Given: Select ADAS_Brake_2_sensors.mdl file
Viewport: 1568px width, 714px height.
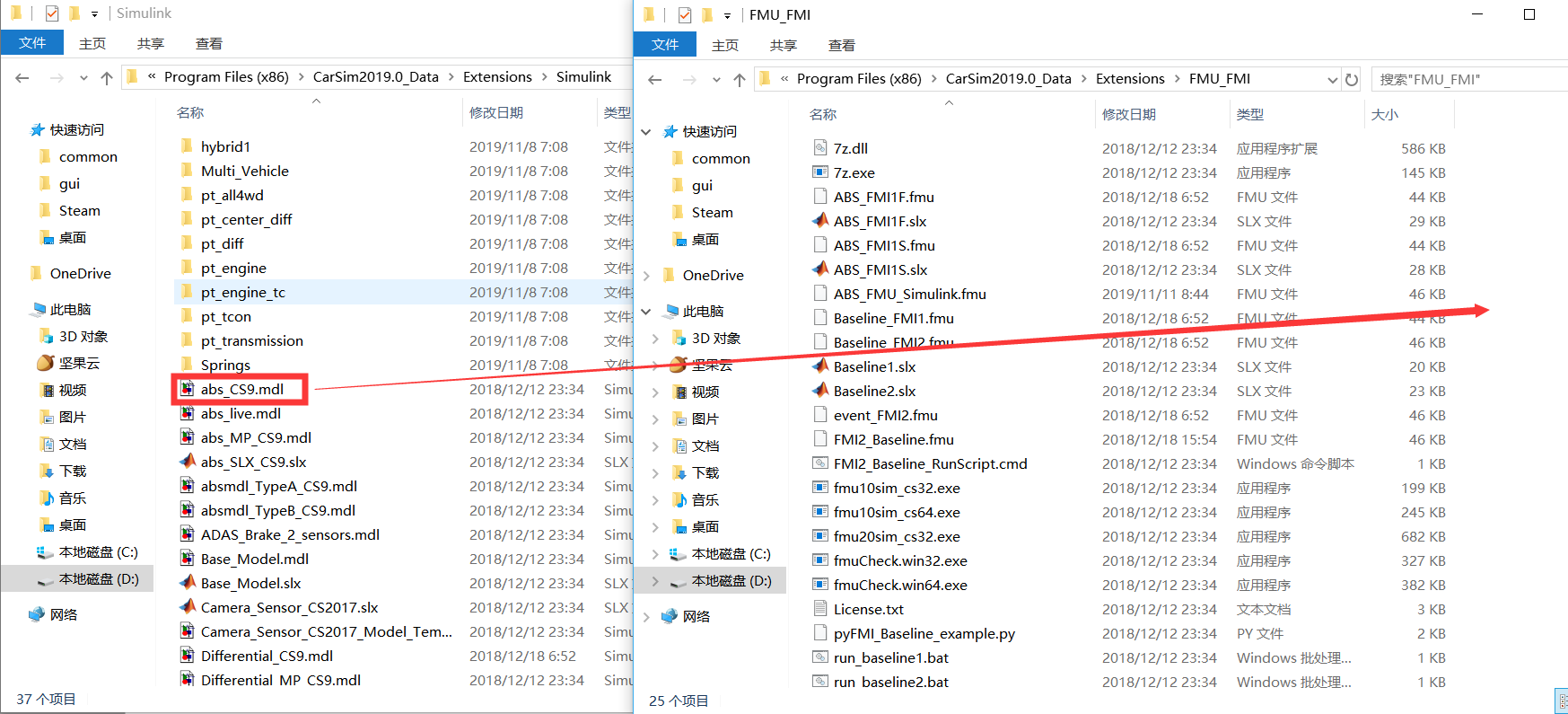Looking at the screenshot, I should pos(290,534).
